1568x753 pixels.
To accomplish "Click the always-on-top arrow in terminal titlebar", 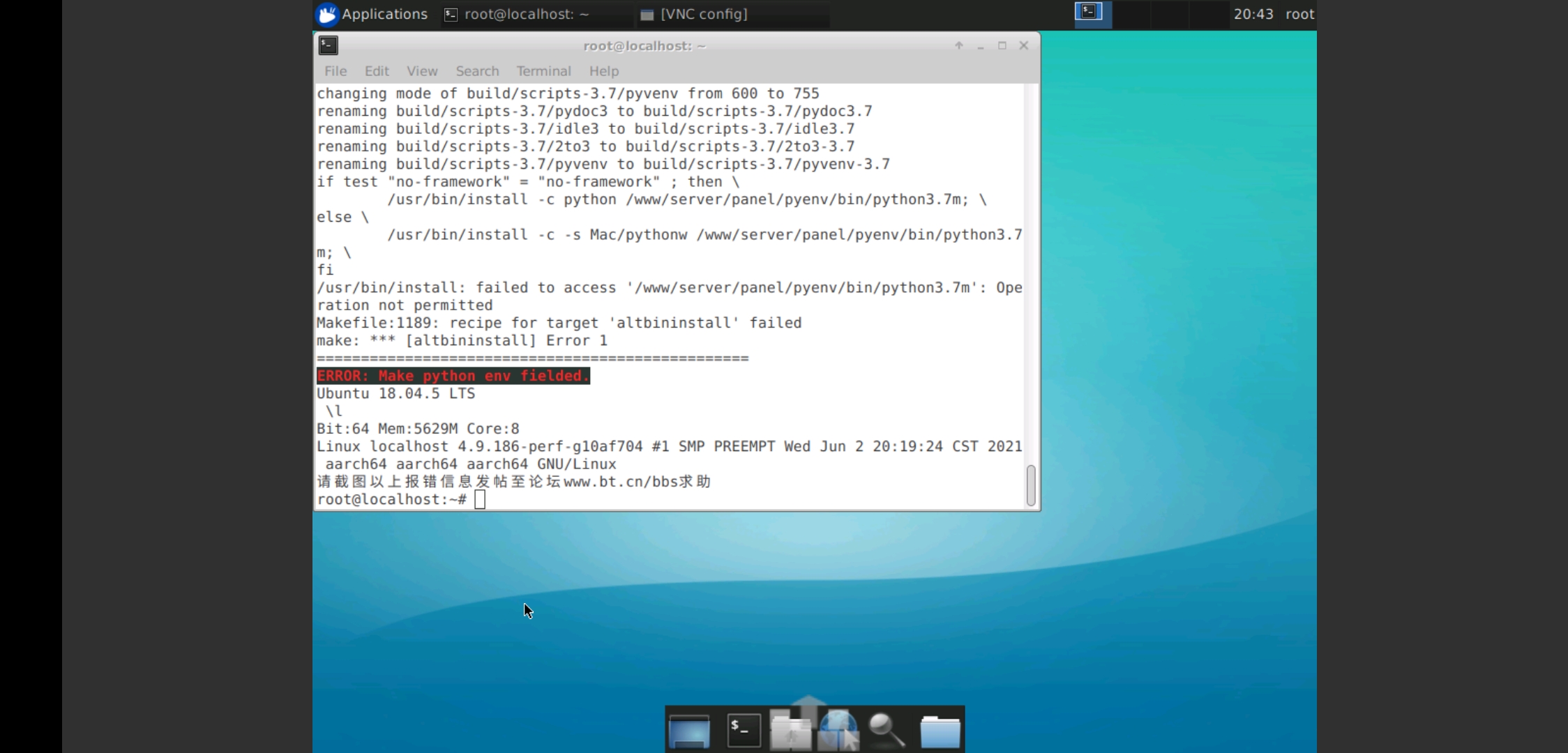I will click(x=959, y=45).
